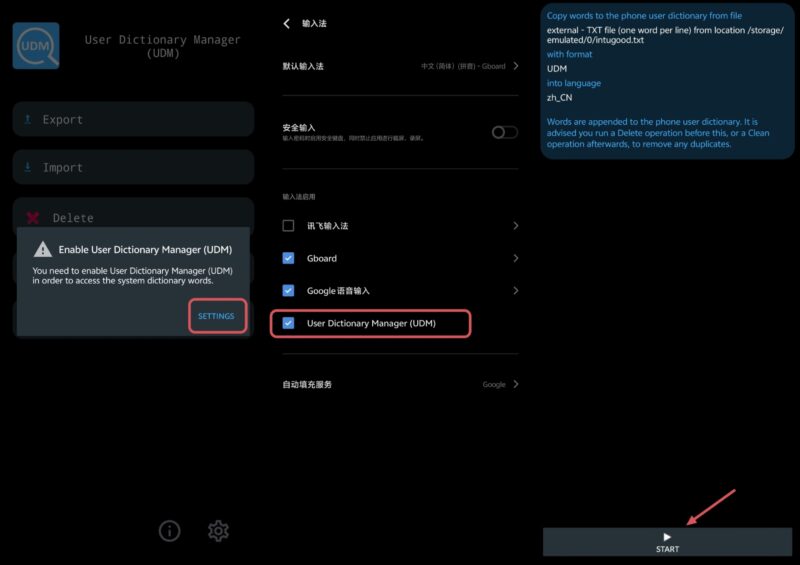
Task: Click 'Enable User Dictionary Manager (UDM)' dialog title
Action: click(x=145, y=250)
